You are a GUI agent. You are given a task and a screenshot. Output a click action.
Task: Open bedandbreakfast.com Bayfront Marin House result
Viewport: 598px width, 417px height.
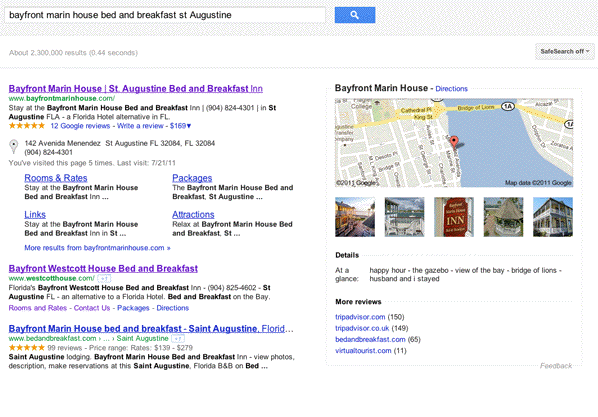pyautogui.click(x=151, y=329)
